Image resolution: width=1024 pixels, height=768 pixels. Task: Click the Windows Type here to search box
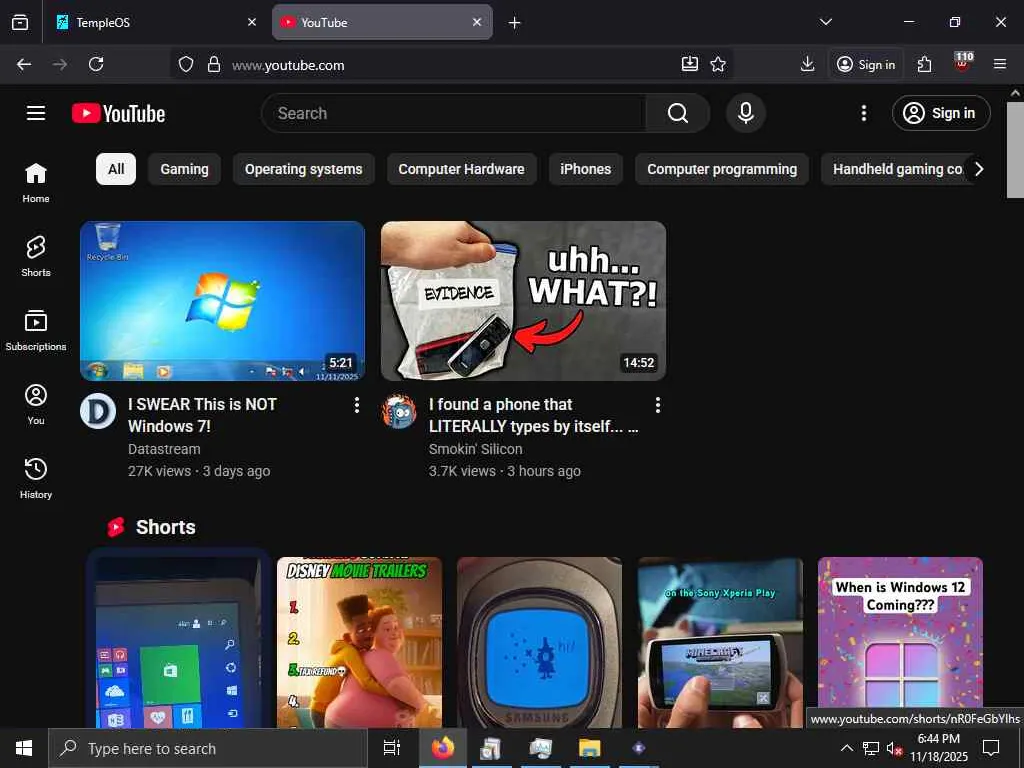point(208,748)
